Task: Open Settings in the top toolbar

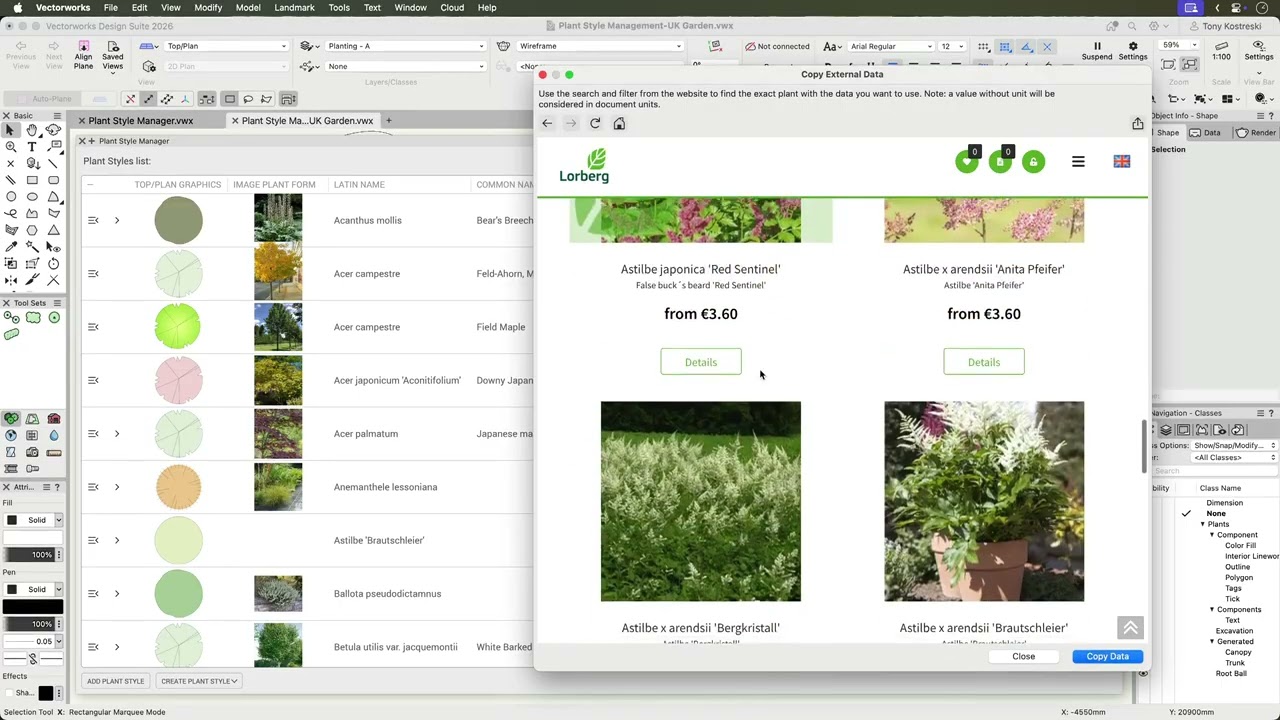Action: [x=1133, y=51]
